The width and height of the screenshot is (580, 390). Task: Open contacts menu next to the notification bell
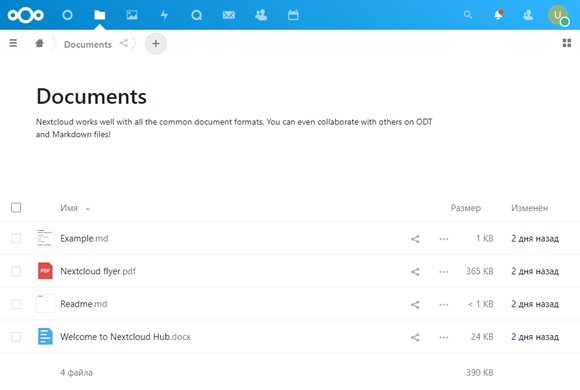click(x=528, y=15)
